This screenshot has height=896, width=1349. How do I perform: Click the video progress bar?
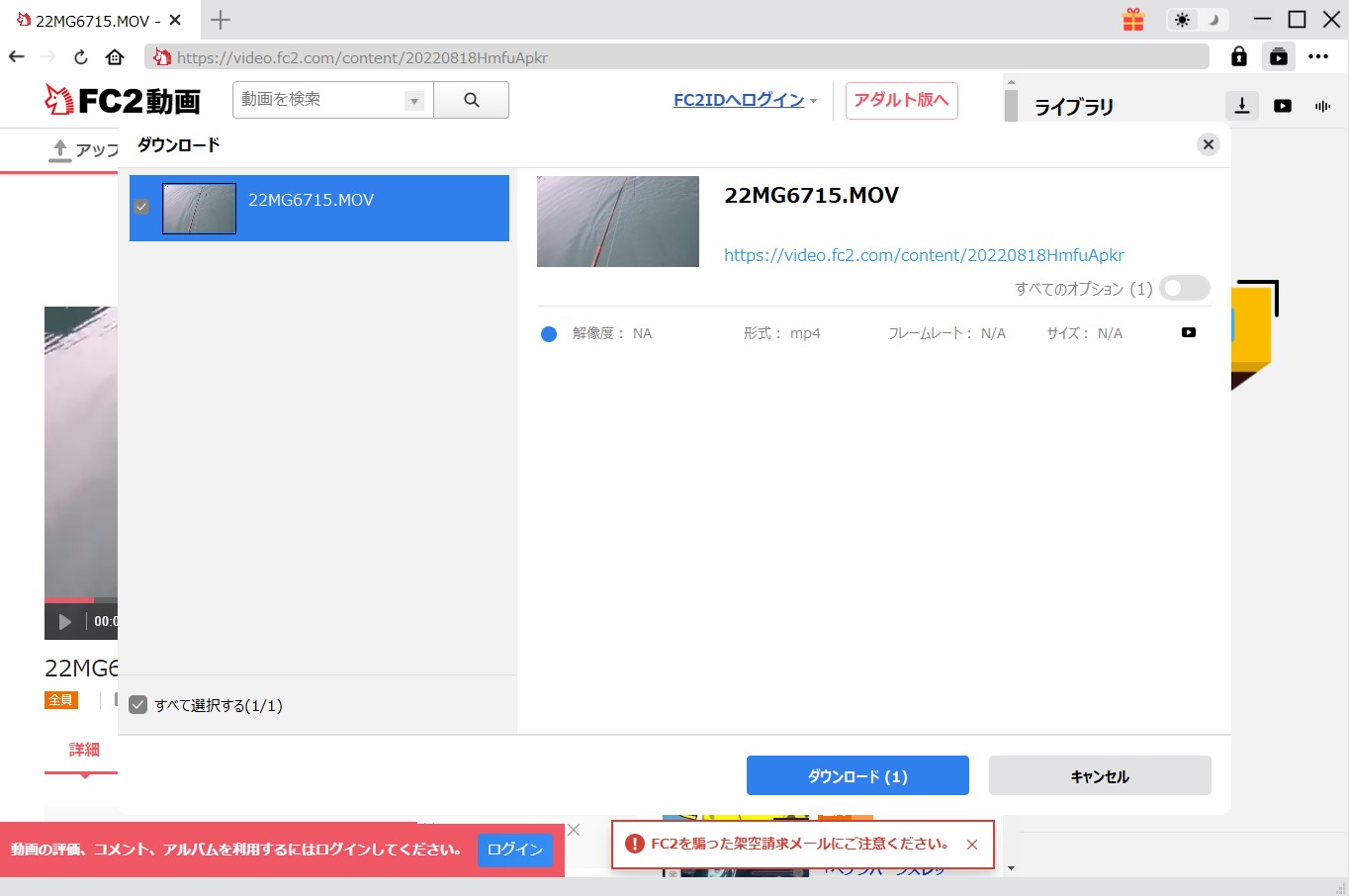click(x=81, y=599)
